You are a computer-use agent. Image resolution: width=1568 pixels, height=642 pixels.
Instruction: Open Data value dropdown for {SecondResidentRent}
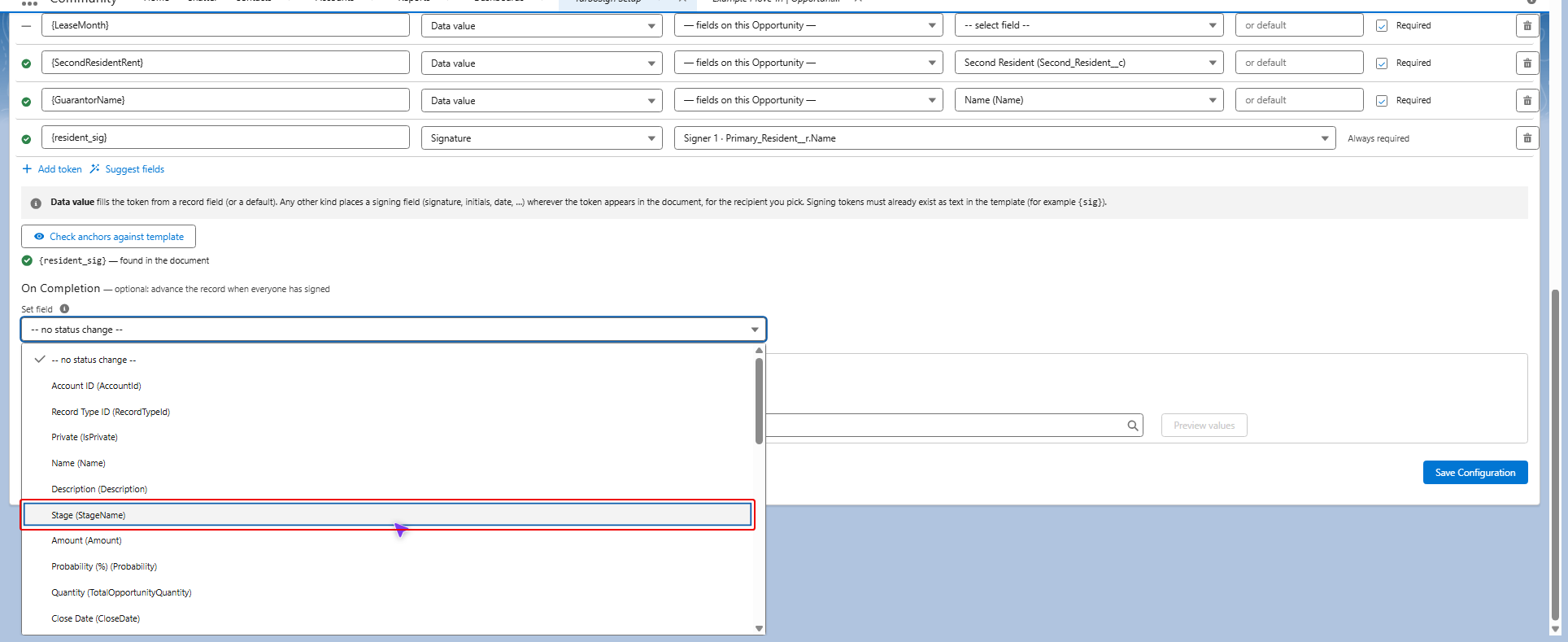[x=542, y=63]
